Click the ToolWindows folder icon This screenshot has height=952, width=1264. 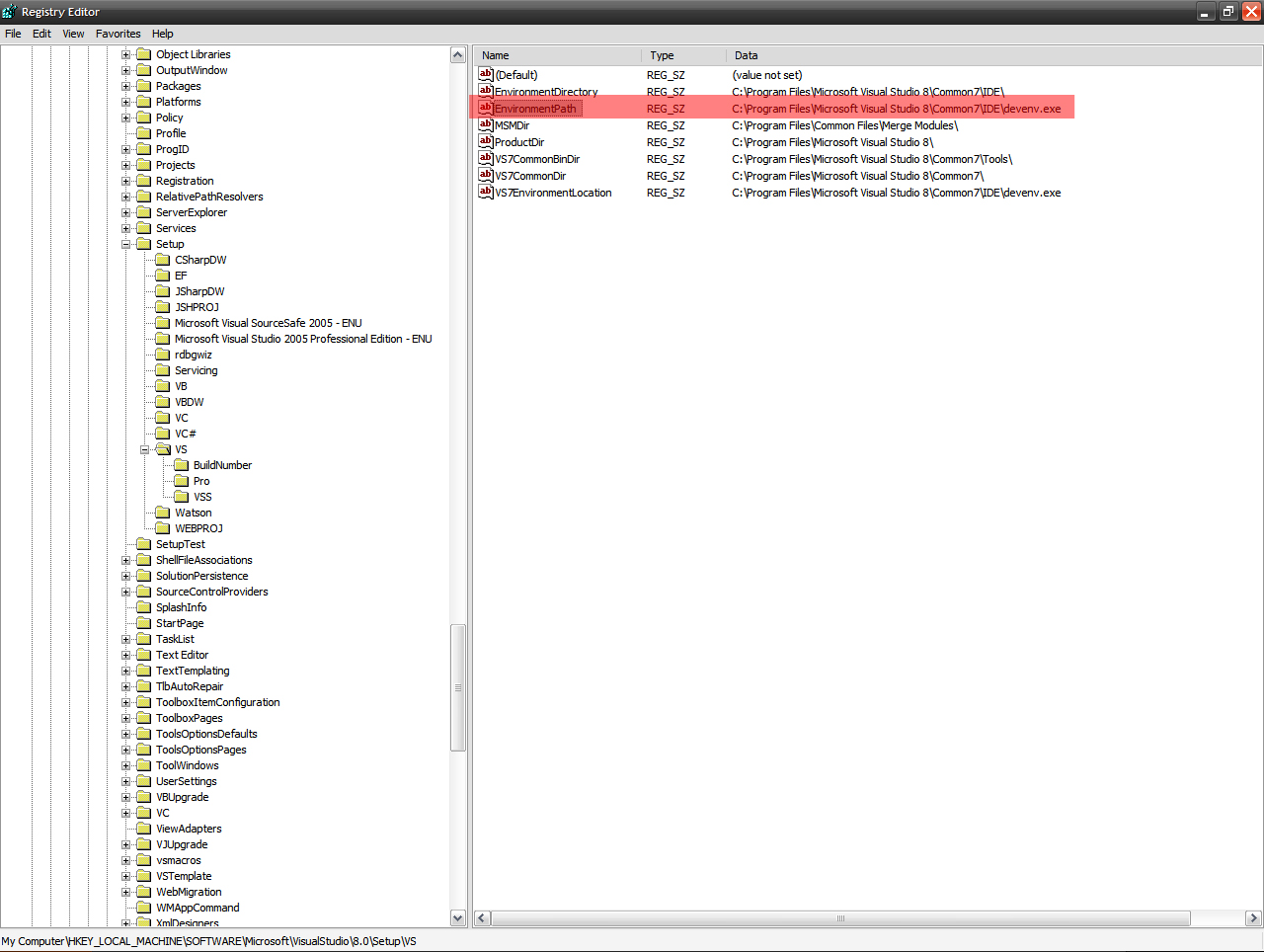144,765
